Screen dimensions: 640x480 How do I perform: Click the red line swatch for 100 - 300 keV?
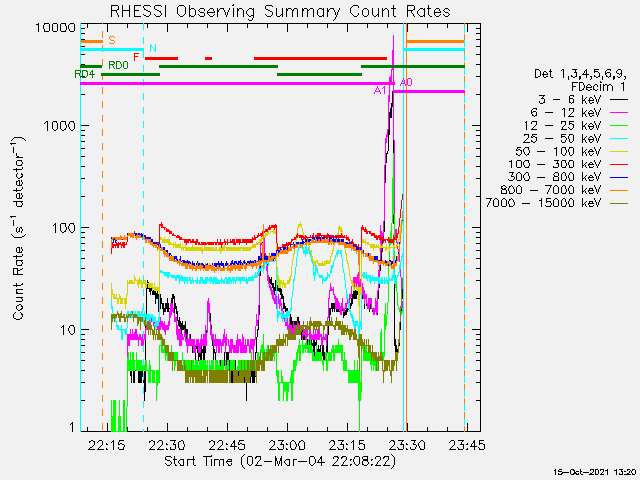click(x=619, y=164)
